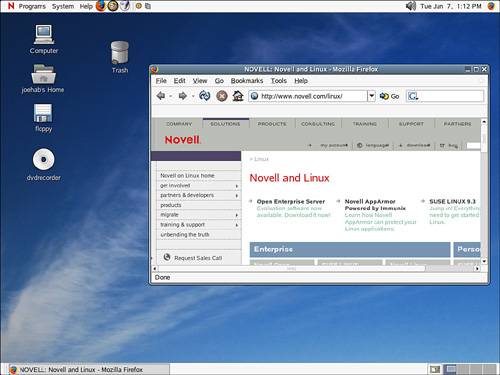Select the CONSULTING tab on Novell page
The width and height of the screenshot is (500, 375).
pos(318,124)
